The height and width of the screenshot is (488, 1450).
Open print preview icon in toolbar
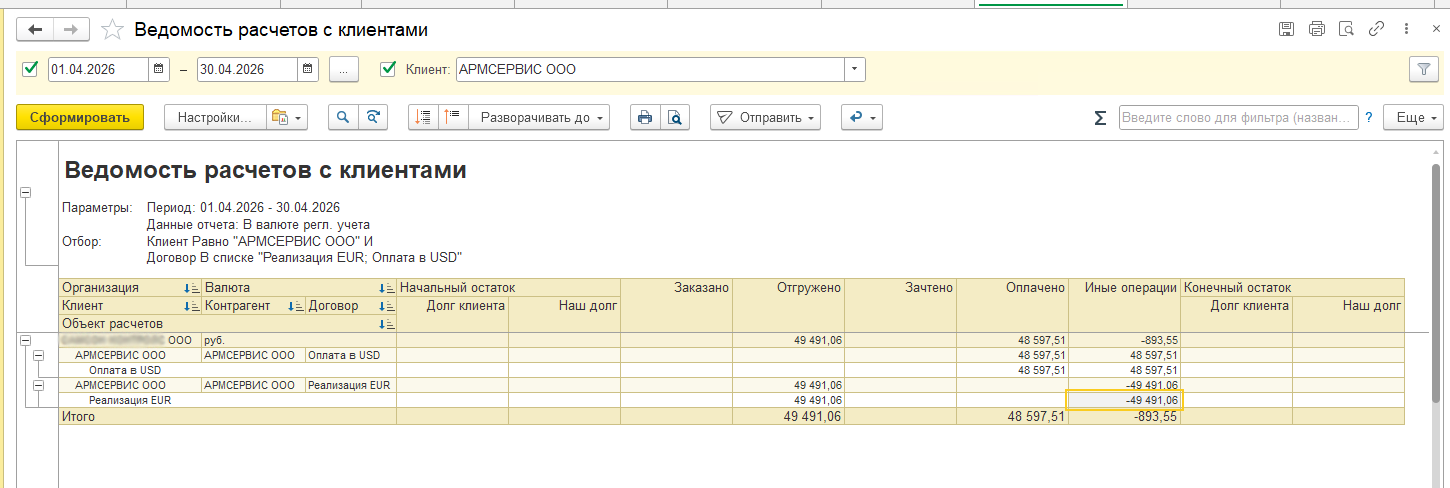point(675,118)
